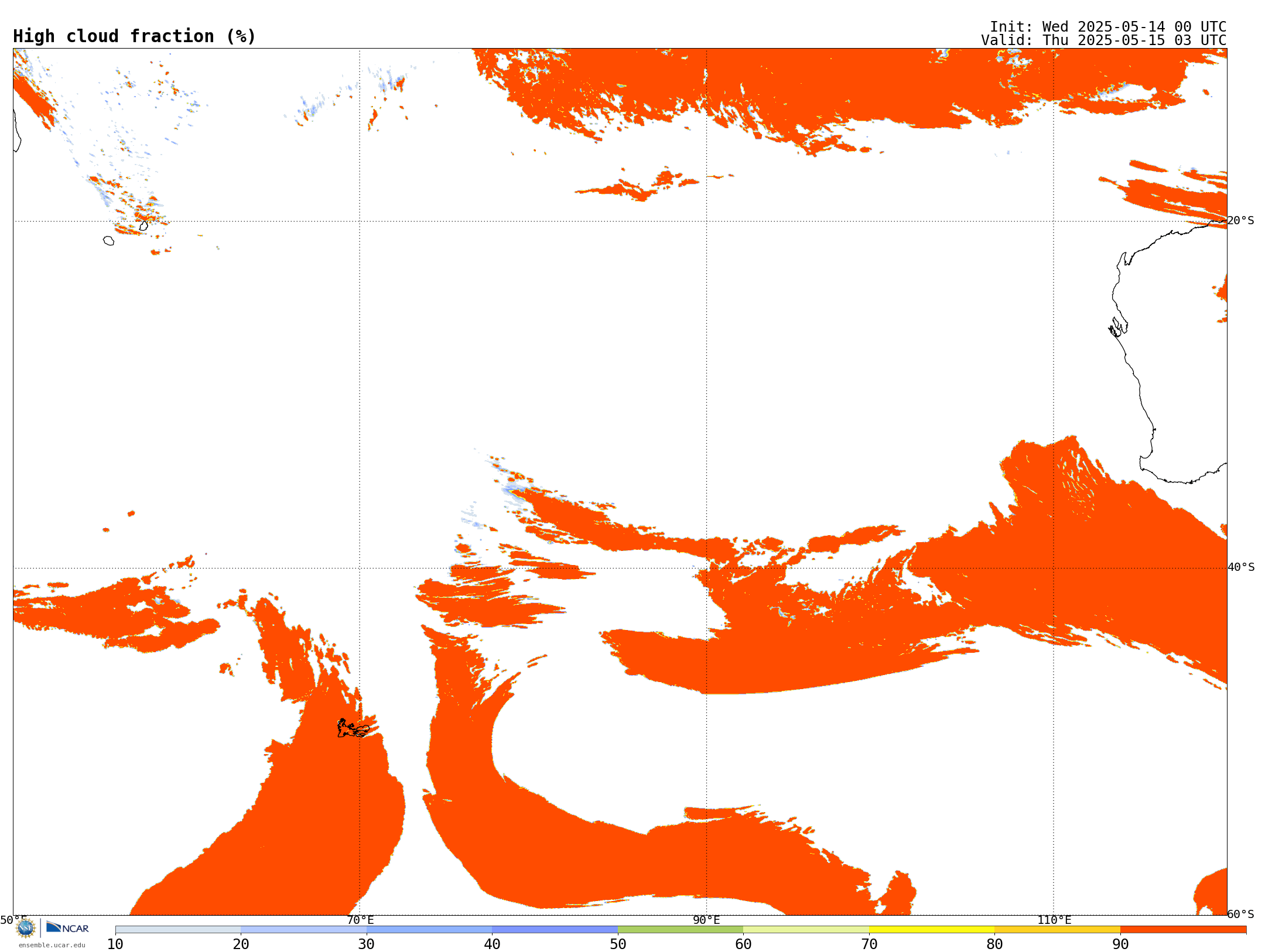Viewport: 1265px width, 952px height.
Task: Select the 'High cloud fraction (%)' title
Action: tap(135, 36)
